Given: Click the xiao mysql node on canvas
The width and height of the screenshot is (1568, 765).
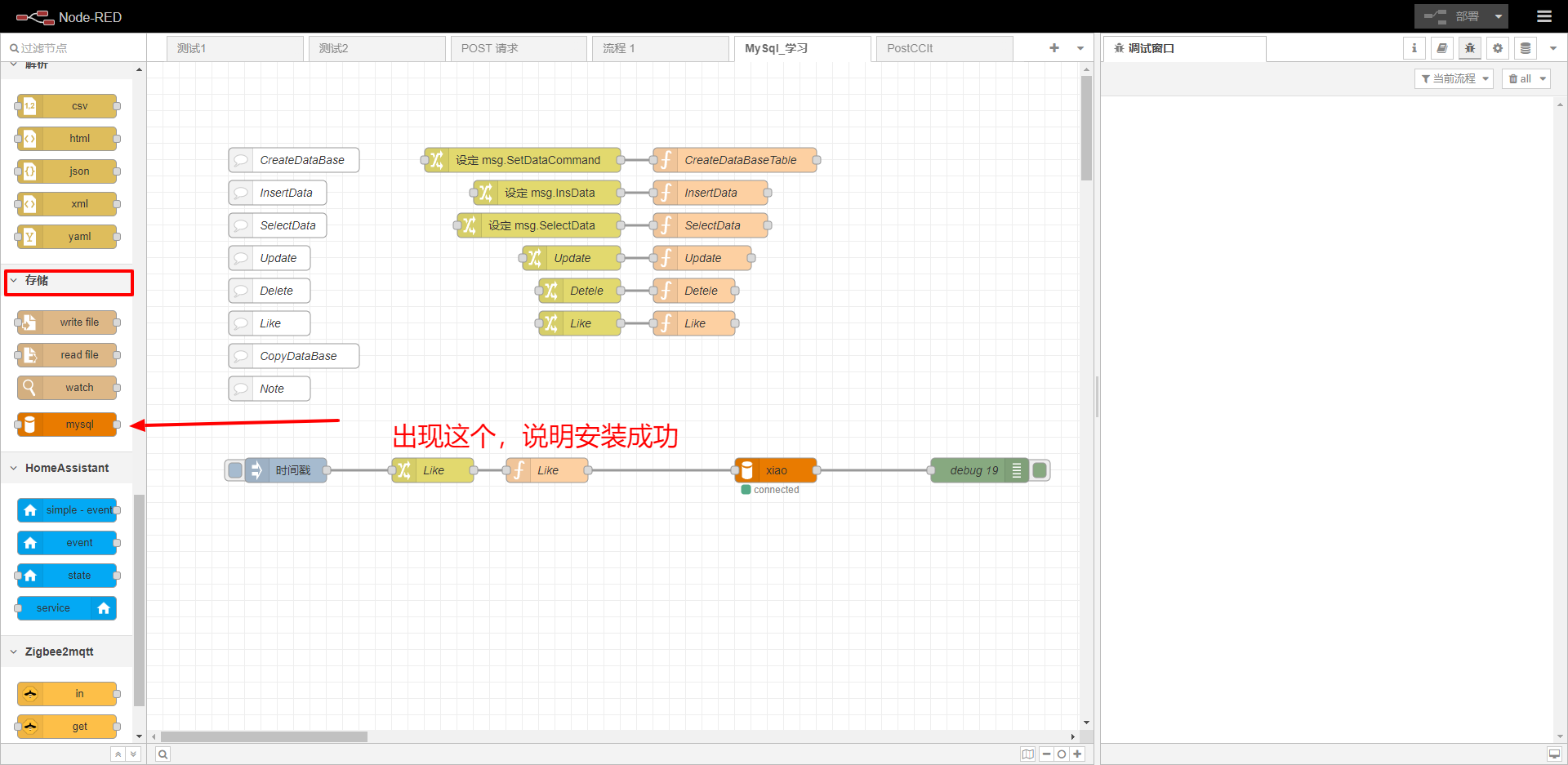Looking at the screenshot, I should [x=776, y=470].
